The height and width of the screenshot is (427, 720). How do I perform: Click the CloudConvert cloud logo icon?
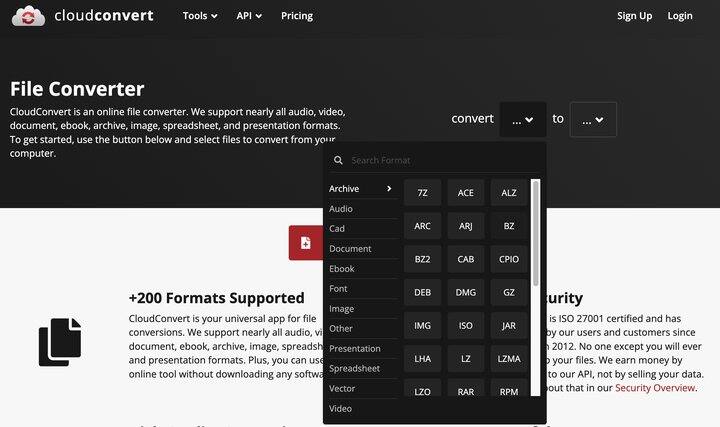[28, 16]
